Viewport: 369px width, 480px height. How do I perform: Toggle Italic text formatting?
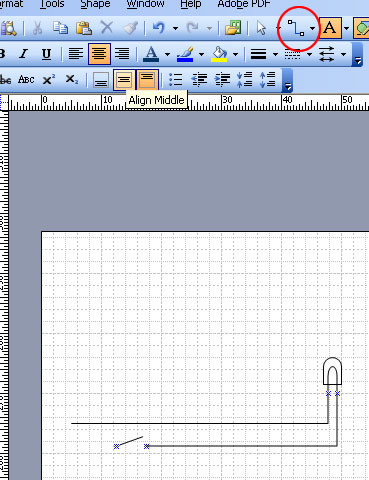click(23, 54)
